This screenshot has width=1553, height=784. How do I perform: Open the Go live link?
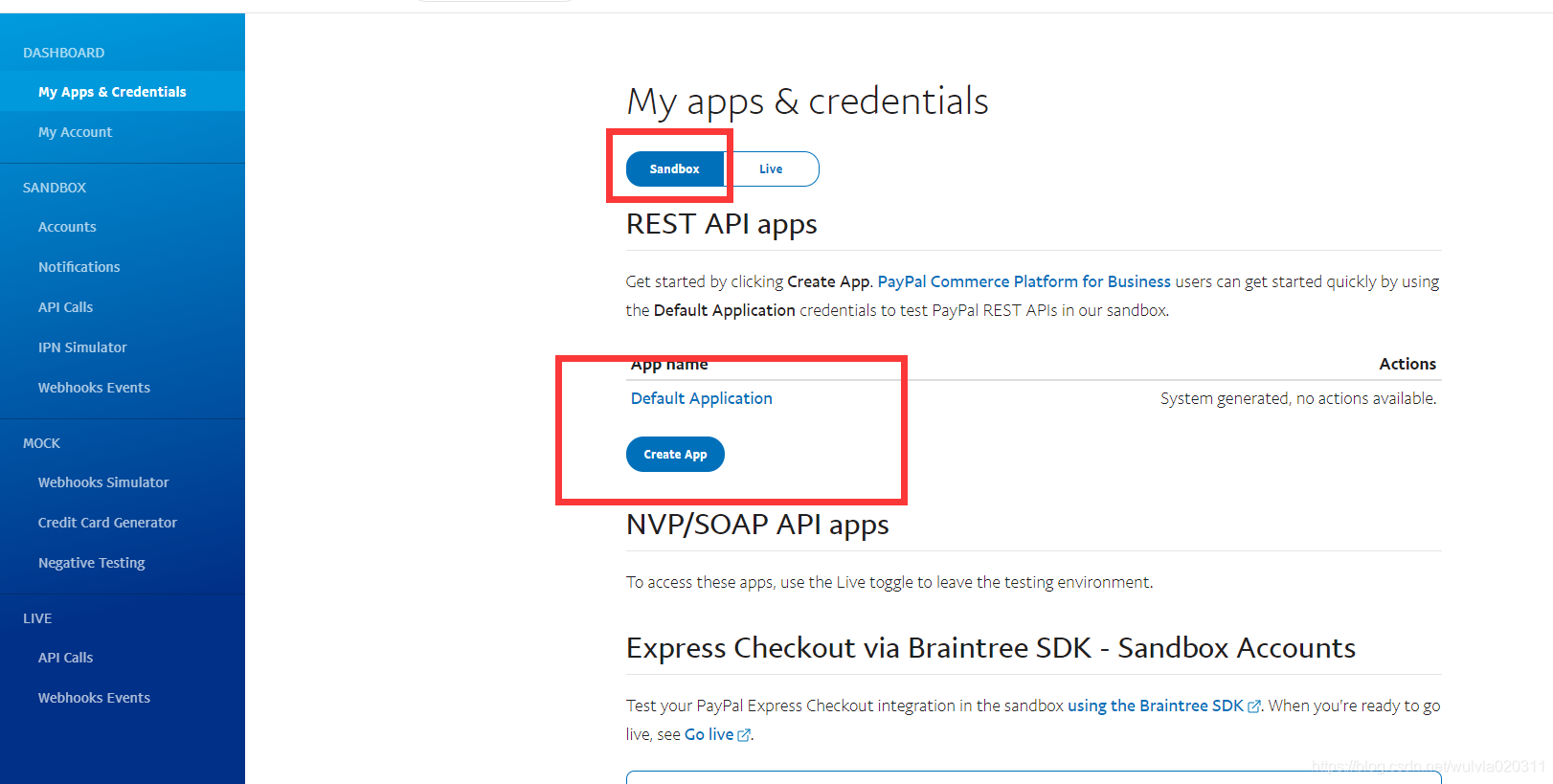pyautogui.click(x=709, y=734)
